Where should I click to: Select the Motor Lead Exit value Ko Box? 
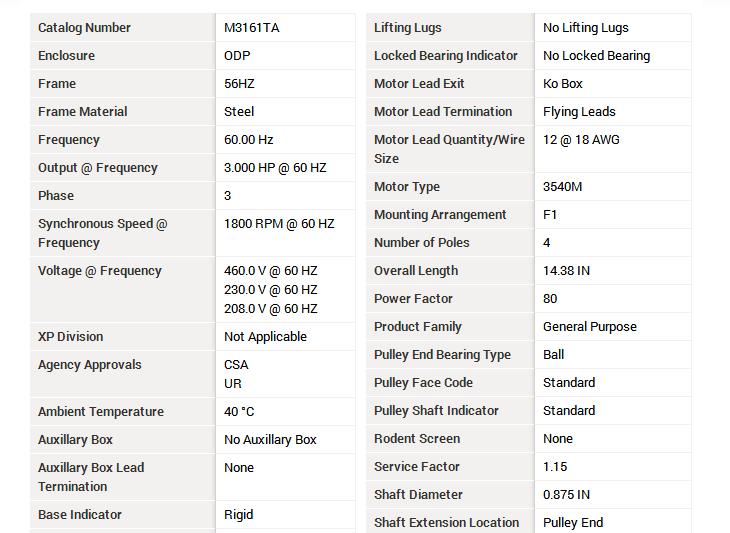point(563,84)
